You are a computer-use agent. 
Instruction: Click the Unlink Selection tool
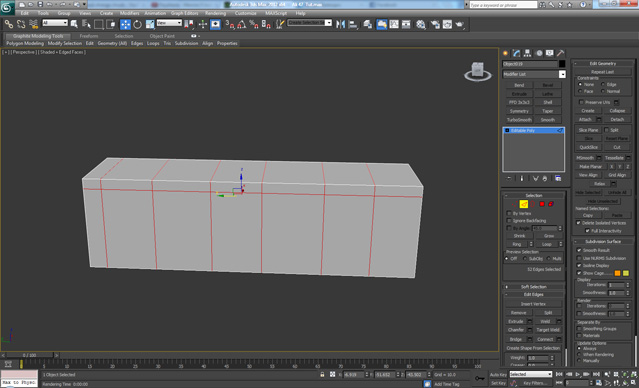pyautogui.click(x=21, y=24)
